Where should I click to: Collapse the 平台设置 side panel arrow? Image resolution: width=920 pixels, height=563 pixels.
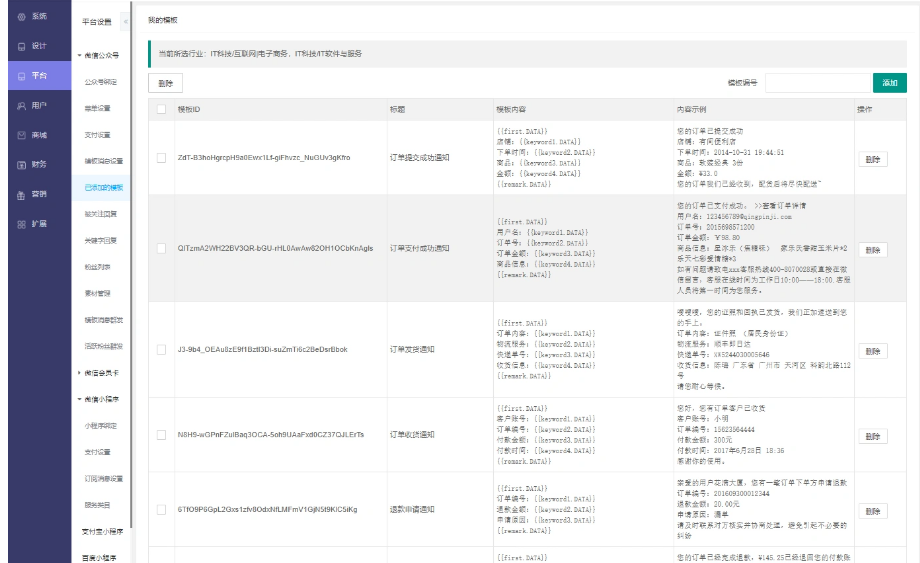pyautogui.click(x=125, y=21)
